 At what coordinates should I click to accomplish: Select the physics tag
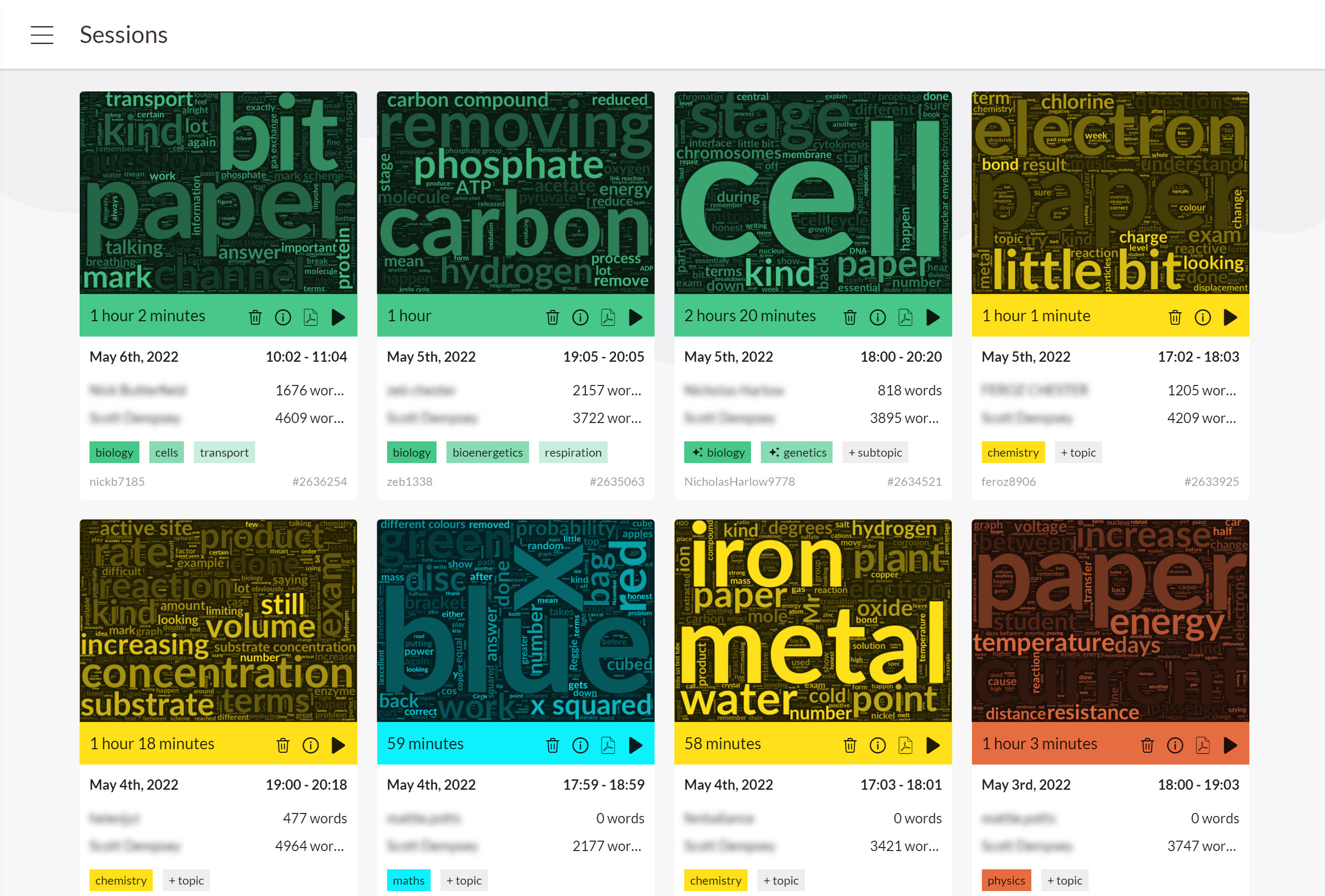click(1006, 880)
